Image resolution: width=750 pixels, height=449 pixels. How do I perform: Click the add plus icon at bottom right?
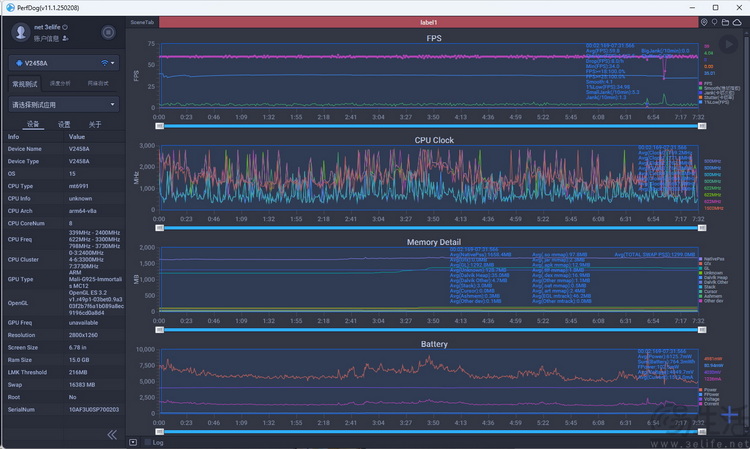[x=729, y=416]
